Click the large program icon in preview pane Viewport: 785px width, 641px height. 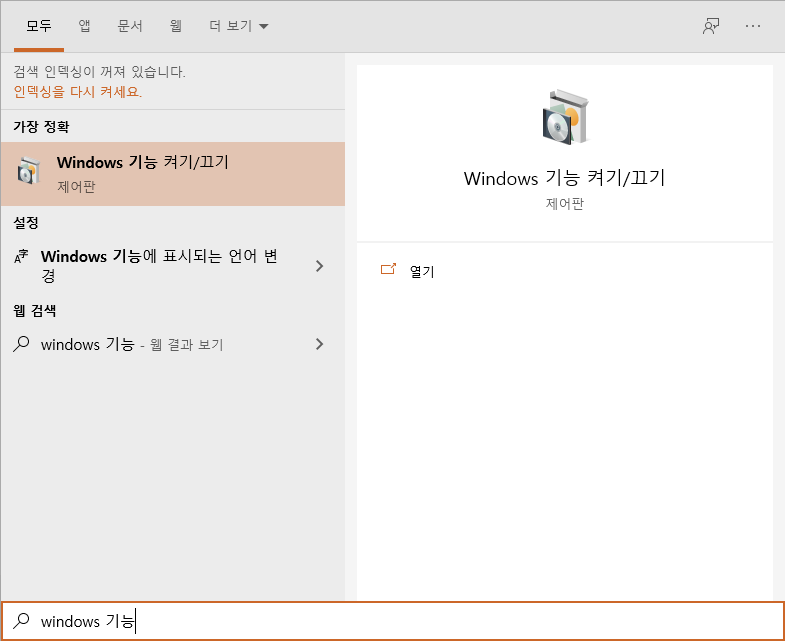[x=565, y=117]
